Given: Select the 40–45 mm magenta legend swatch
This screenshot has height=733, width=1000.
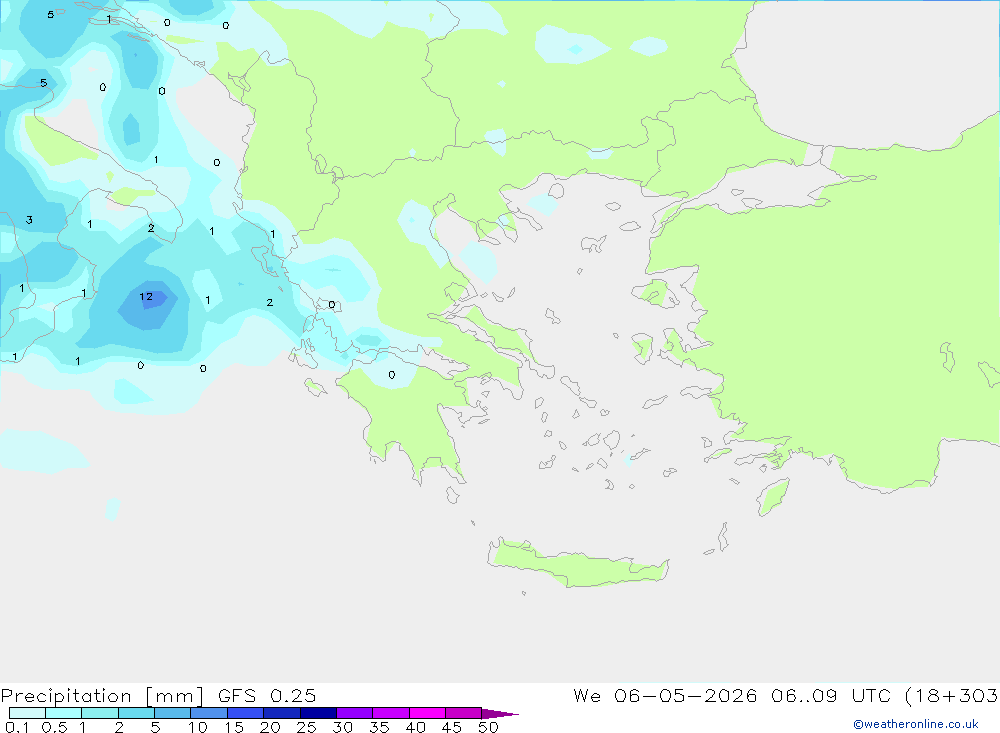Looking at the screenshot, I should tap(427, 713).
